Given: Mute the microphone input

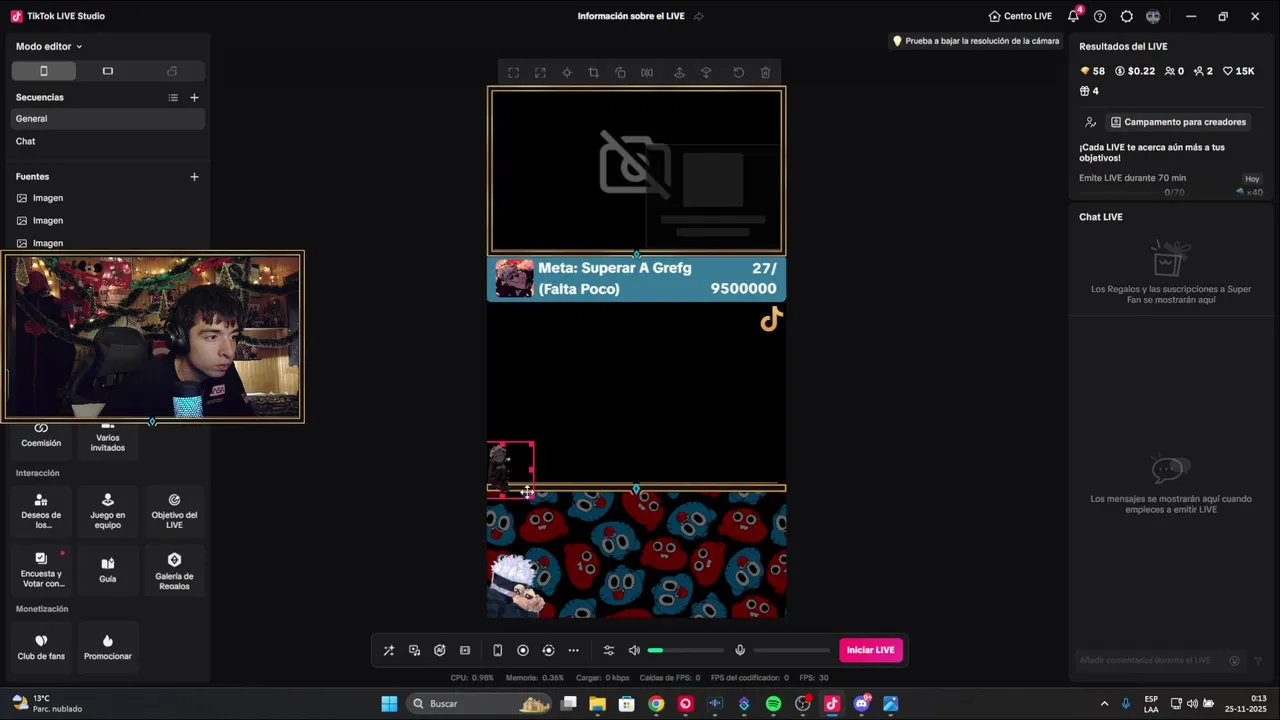Looking at the screenshot, I should 740,650.
